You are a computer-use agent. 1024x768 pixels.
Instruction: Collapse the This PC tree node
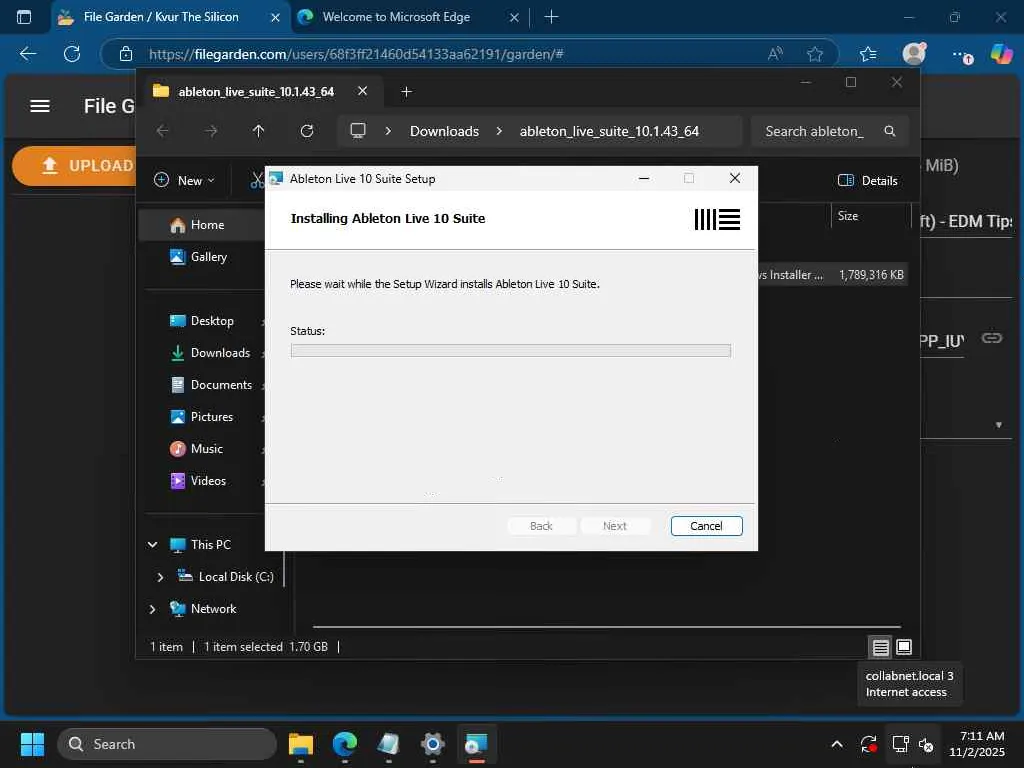(152, 545)
